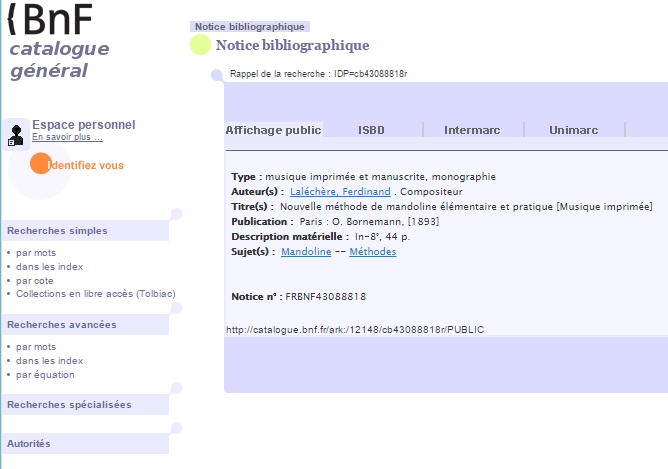The height and width of the screenshot is (469, 668).
Task: Switch to the ISBD tab
Action: click(371, 130)
